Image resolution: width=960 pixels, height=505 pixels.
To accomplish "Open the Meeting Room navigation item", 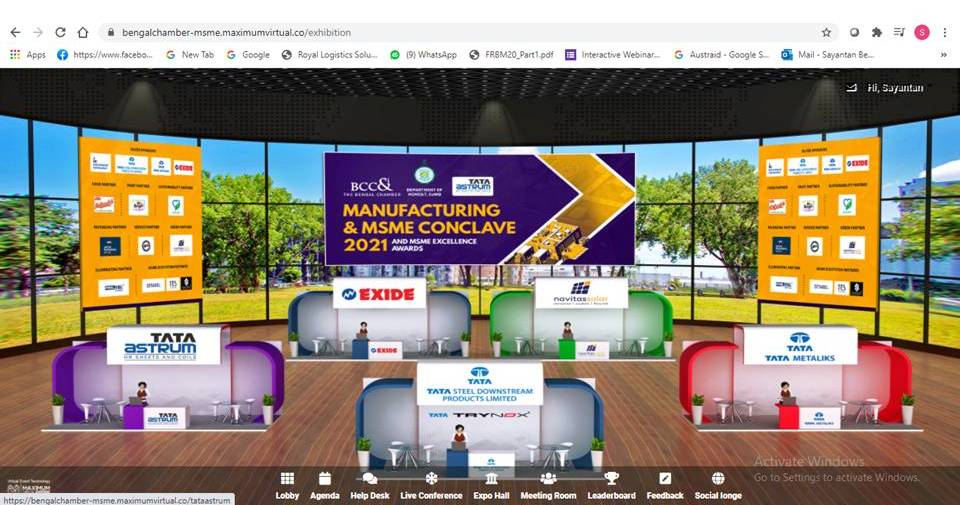I will point(548,486).
